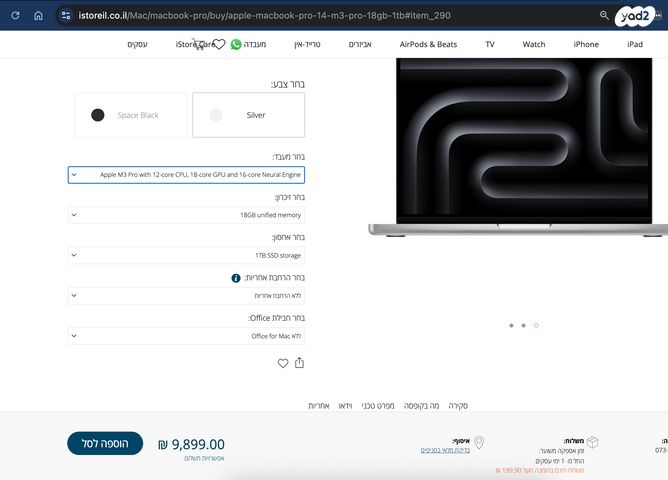Select the third highlighted carousel dot
668x480 pixels.
pos(536,325)
